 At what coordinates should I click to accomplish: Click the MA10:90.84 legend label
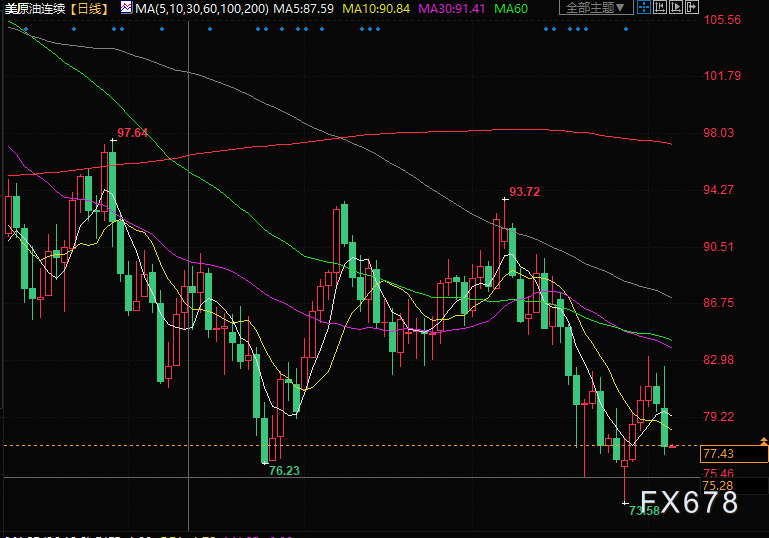coord(376,8)
